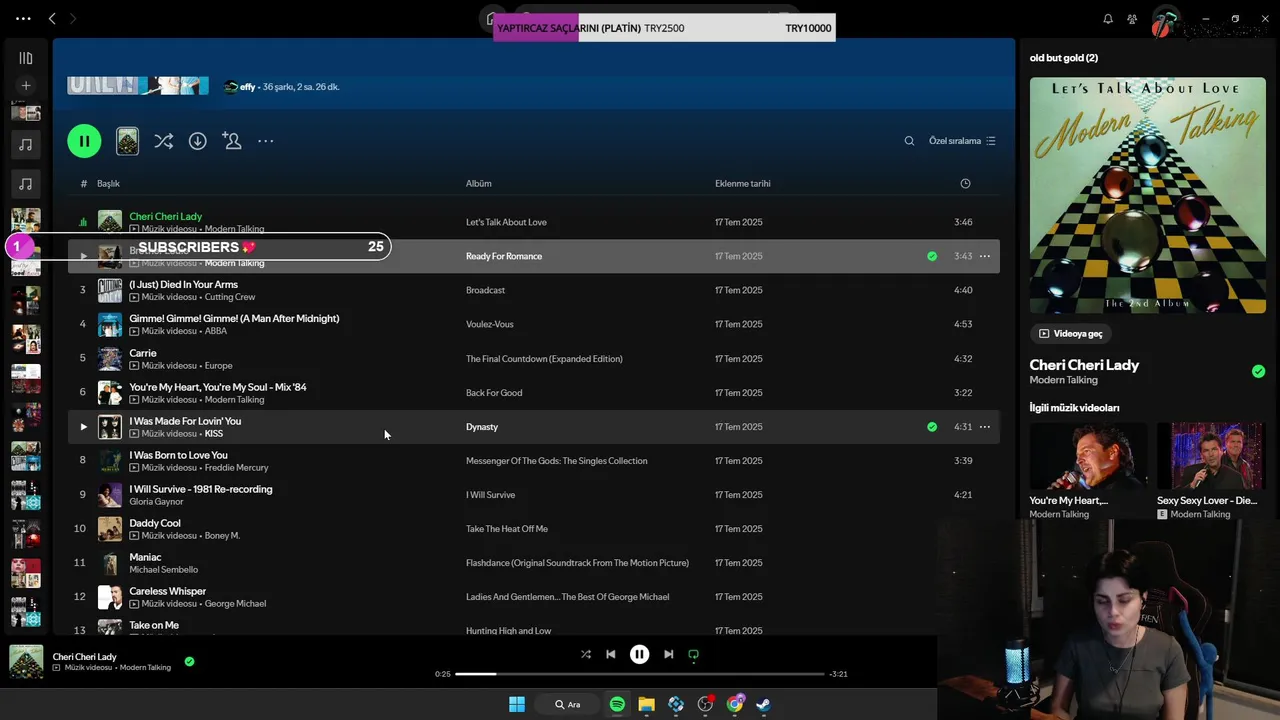The image size is (1280, 720).
Task: Open the Modern Talking album art in right panel
Action: point(1148,195)
